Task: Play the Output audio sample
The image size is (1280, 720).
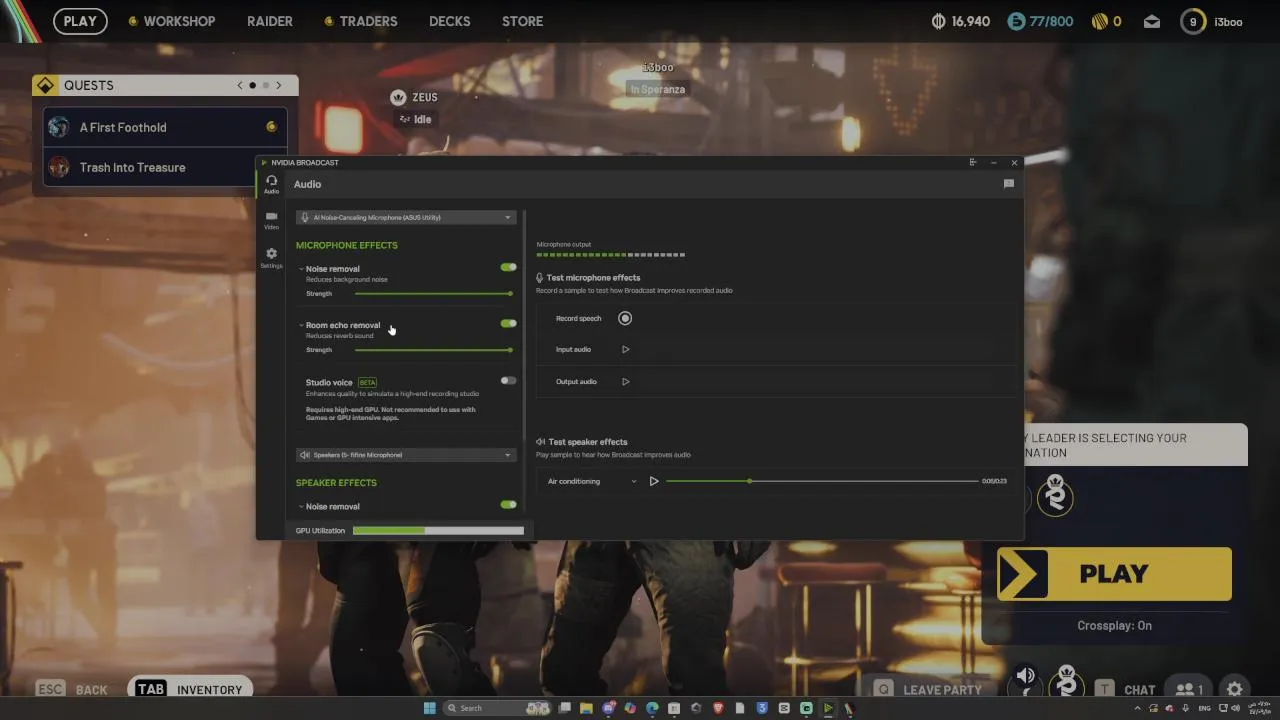Action: tap(626, 381)
